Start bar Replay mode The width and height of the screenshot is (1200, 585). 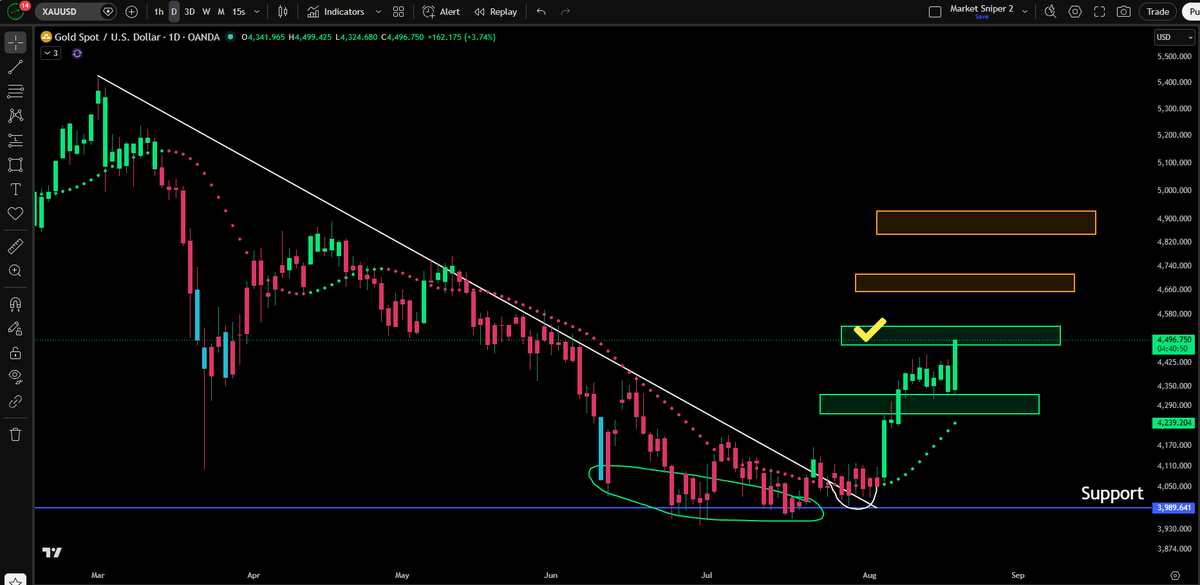coord(496,12)
